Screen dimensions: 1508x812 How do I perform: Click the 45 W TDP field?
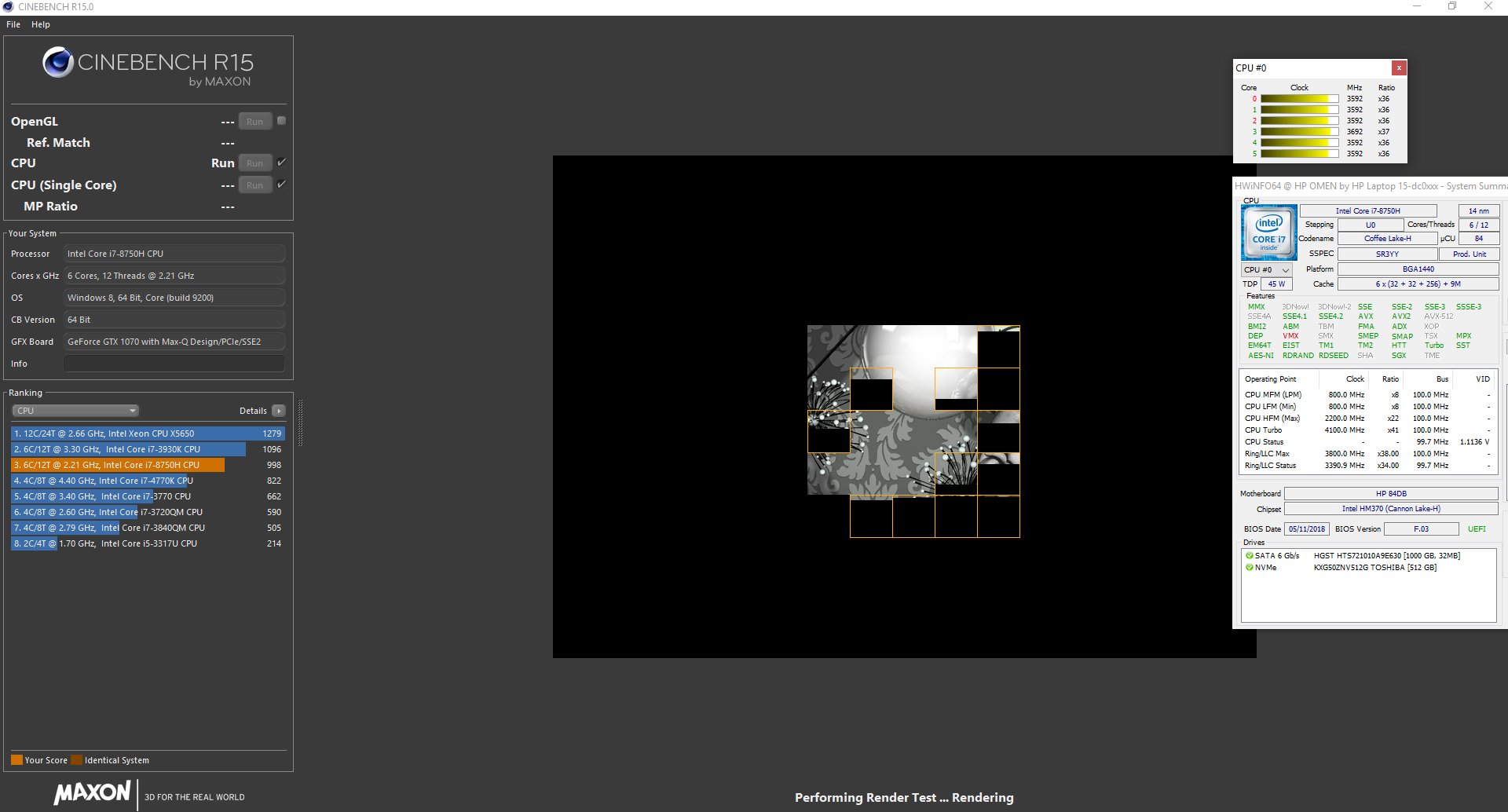(1276, 283)
